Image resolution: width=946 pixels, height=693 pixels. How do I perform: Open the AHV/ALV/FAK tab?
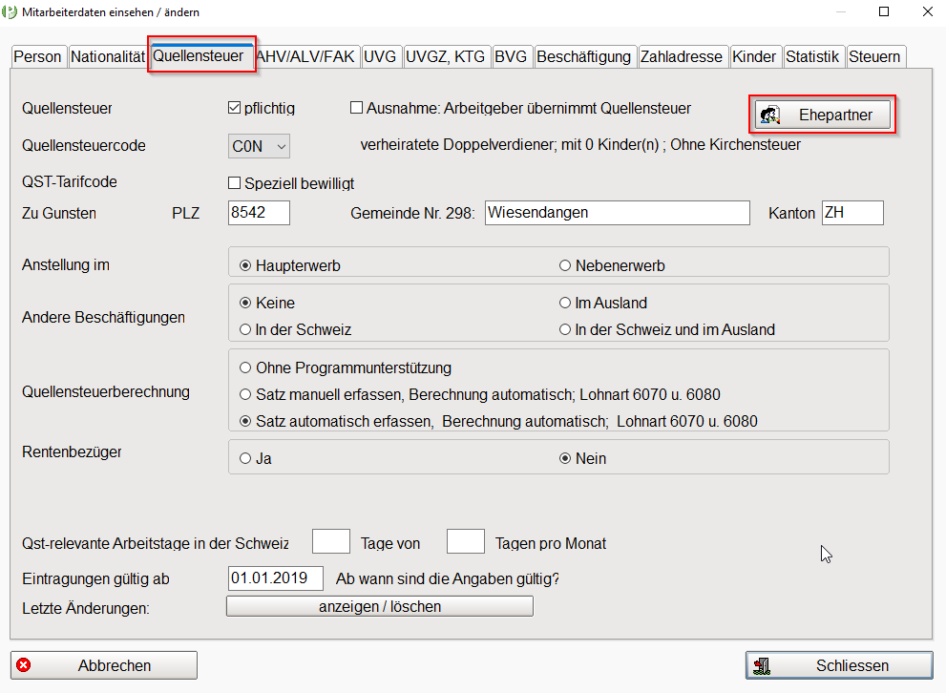pyautogui.click(x=306, y=57)
